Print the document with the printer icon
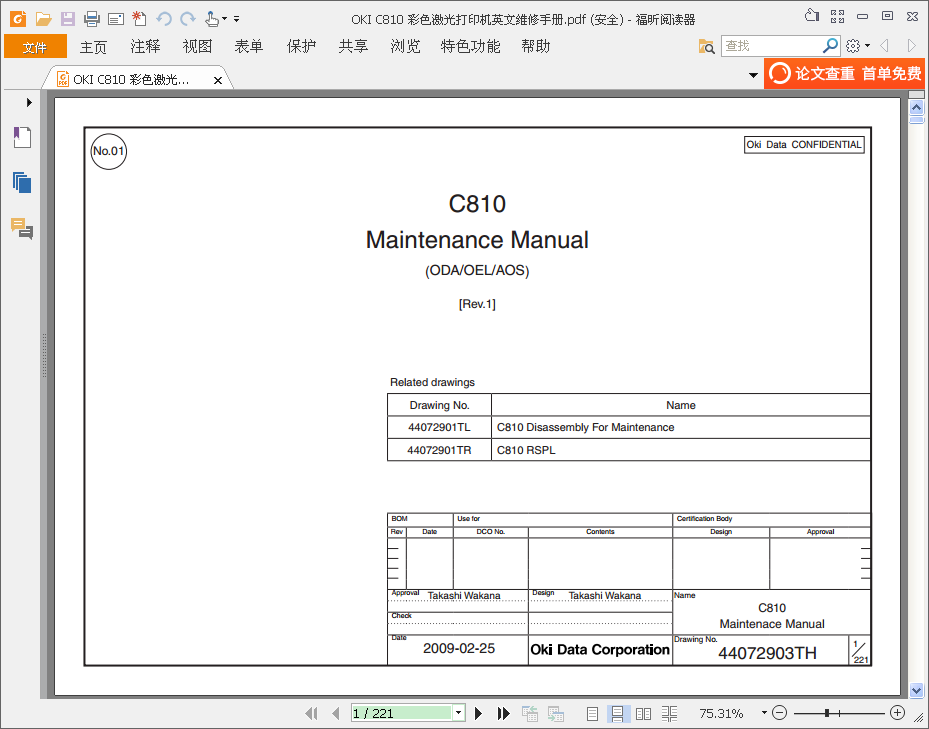The height and width of the screenshot is (729, 929). [x=92, y=19]
